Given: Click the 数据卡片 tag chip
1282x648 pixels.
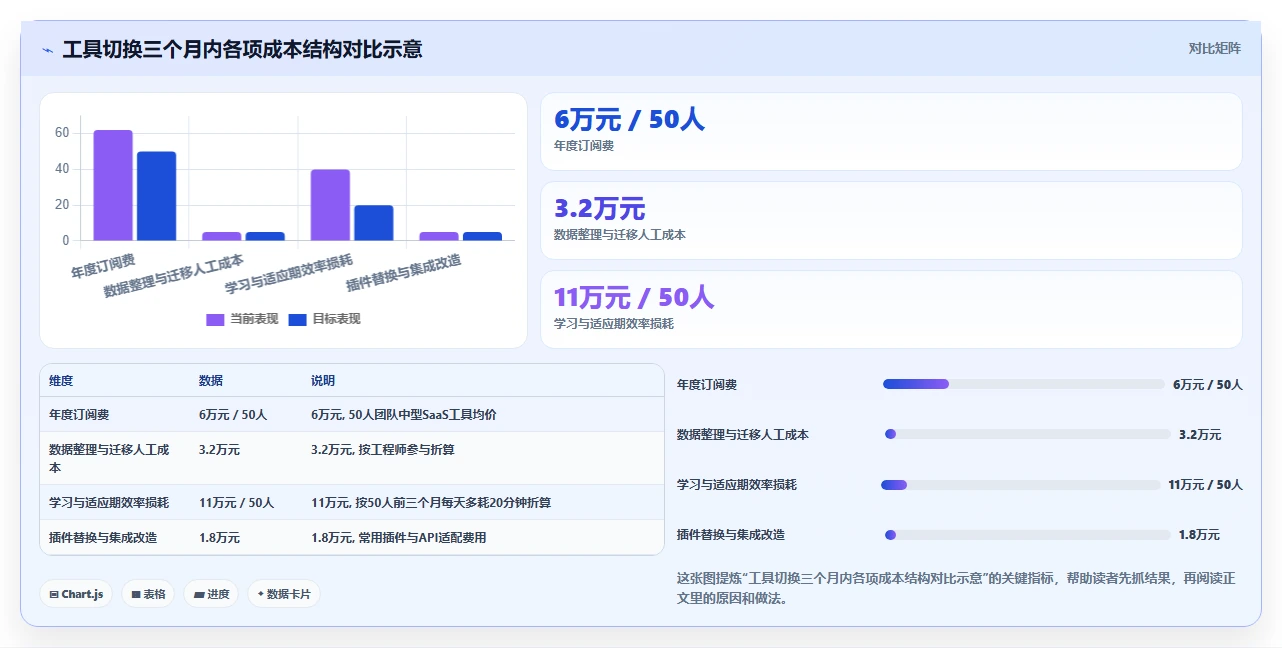Looking at the screenshot, I should [x=284, y=594].
